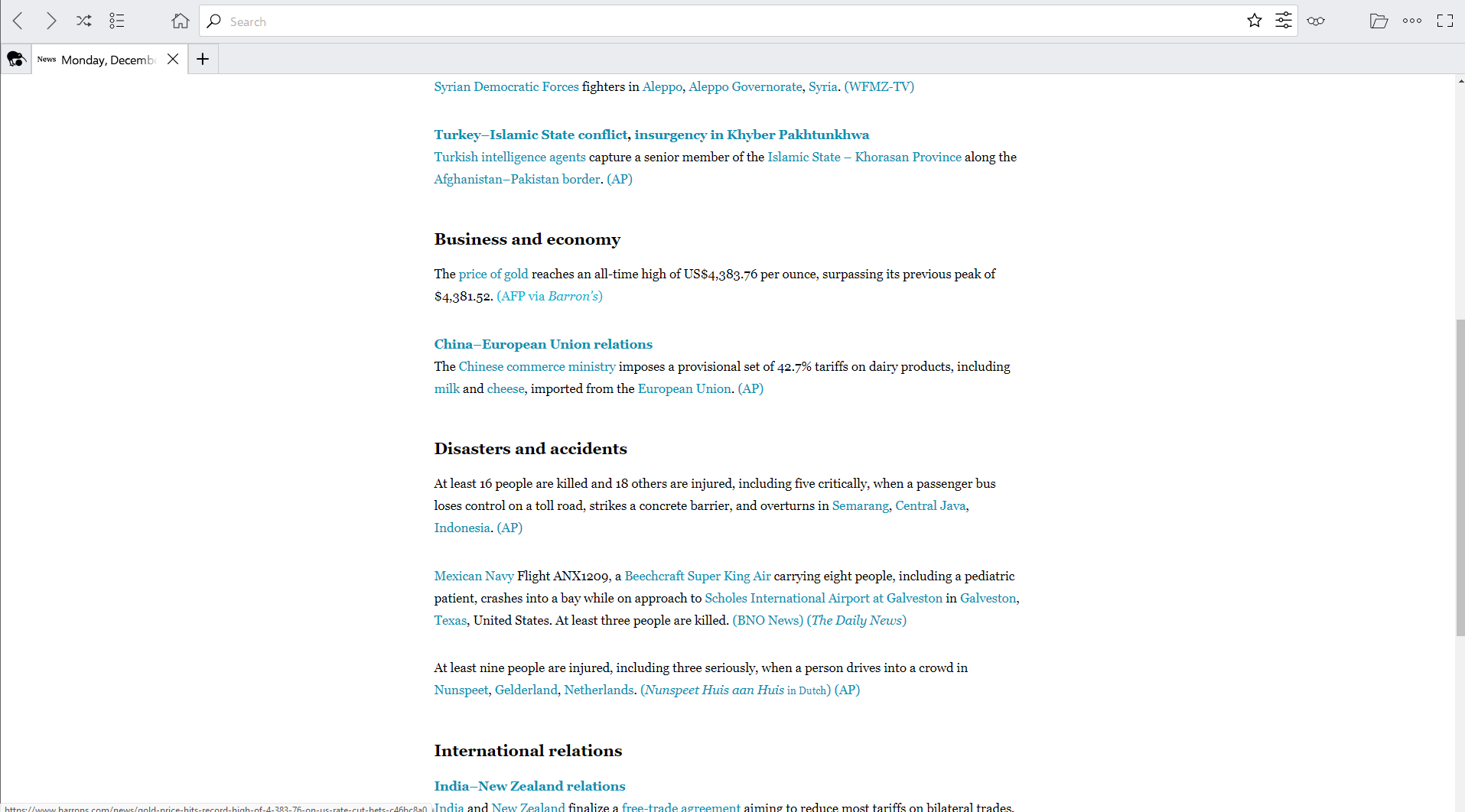
Task: Enter fullscreen mode
Action: pos(1444,21)
